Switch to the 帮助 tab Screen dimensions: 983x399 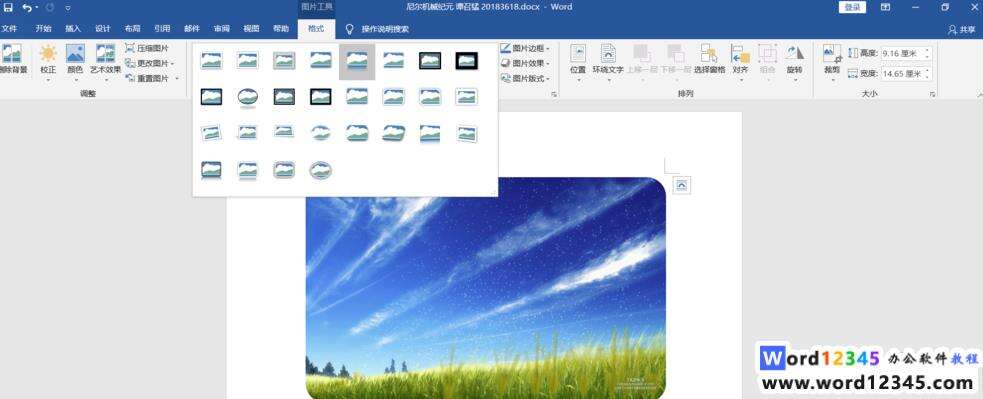point(281,29)
